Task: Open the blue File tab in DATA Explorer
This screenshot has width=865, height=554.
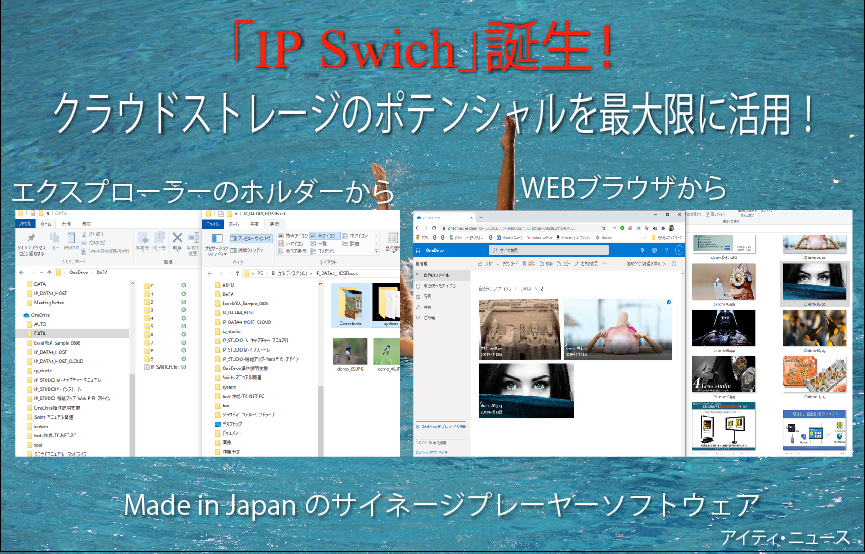Action: pyautogui.click(x=25, y=224)
